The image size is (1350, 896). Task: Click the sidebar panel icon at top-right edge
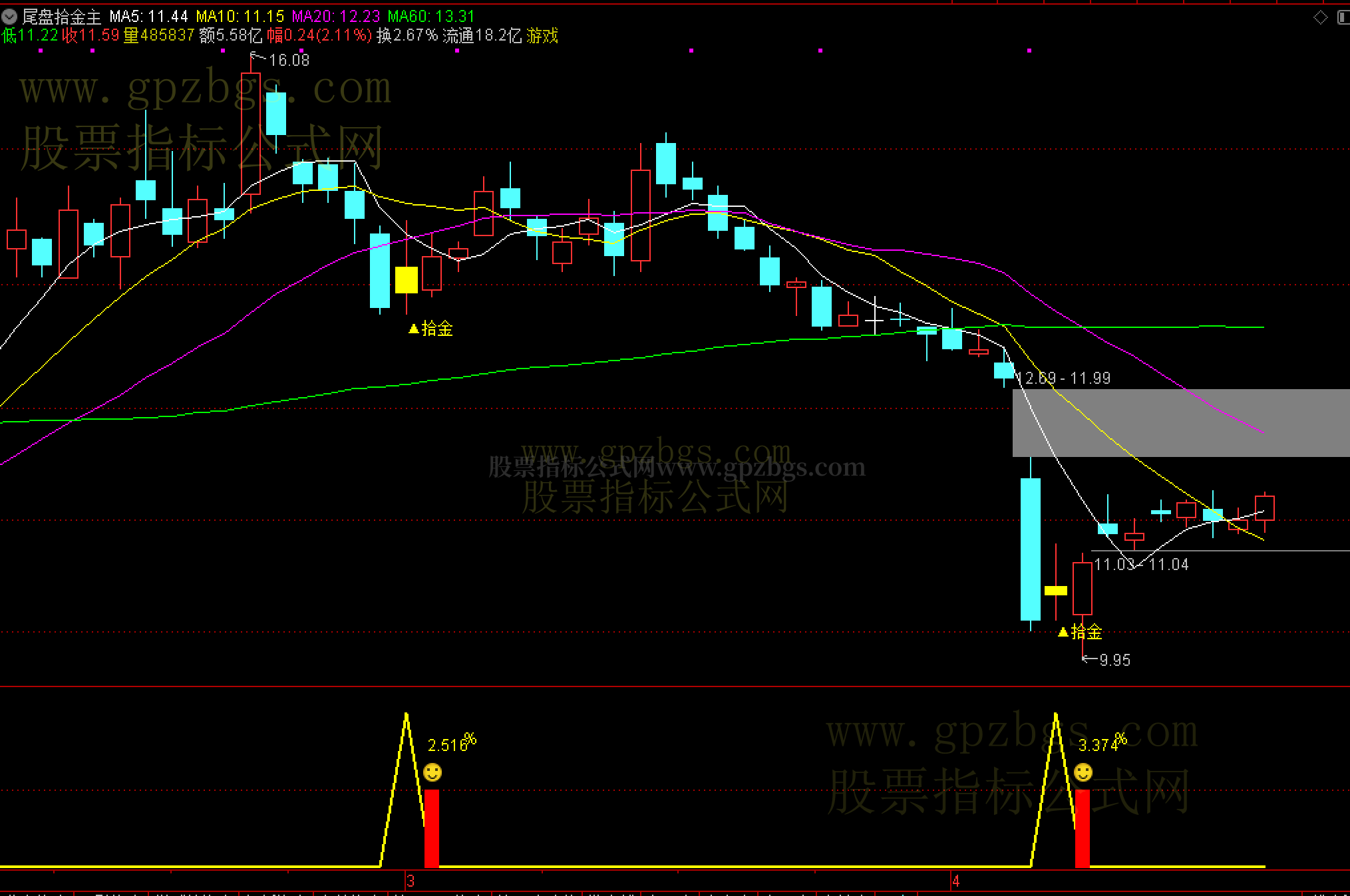click(x=1343, y=17)
